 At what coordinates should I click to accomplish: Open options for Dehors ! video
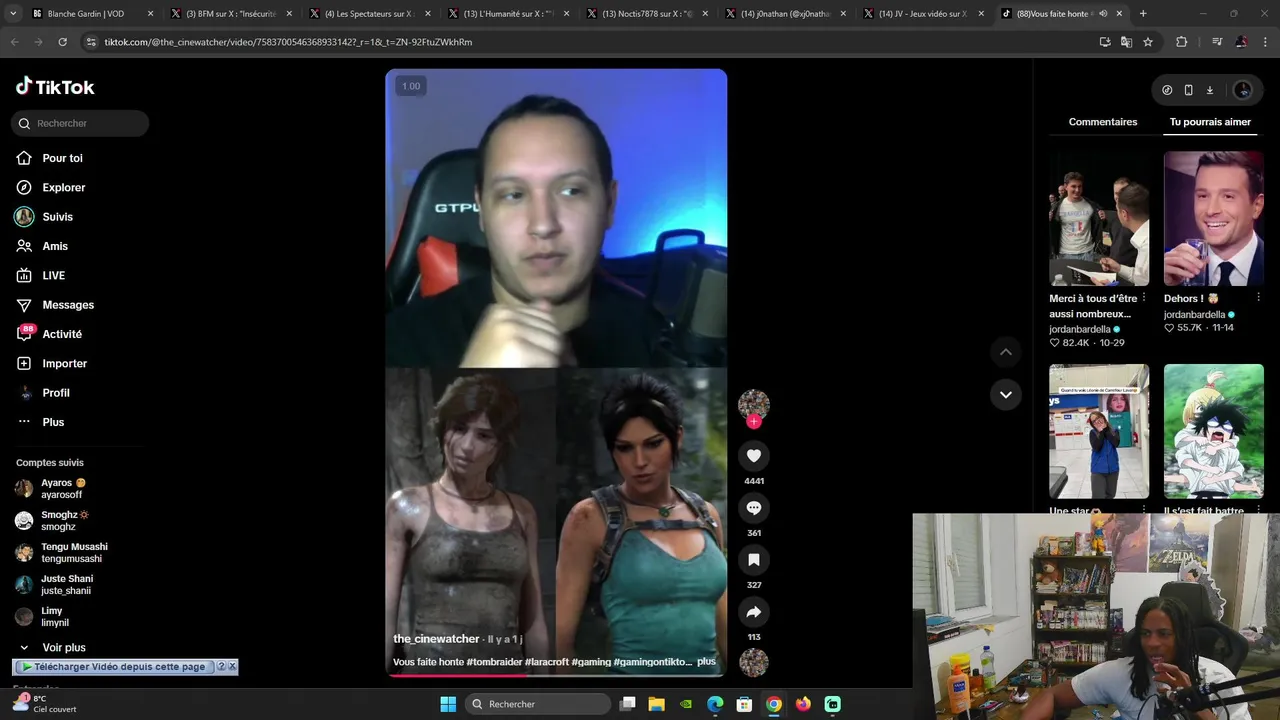point(1258,298)
